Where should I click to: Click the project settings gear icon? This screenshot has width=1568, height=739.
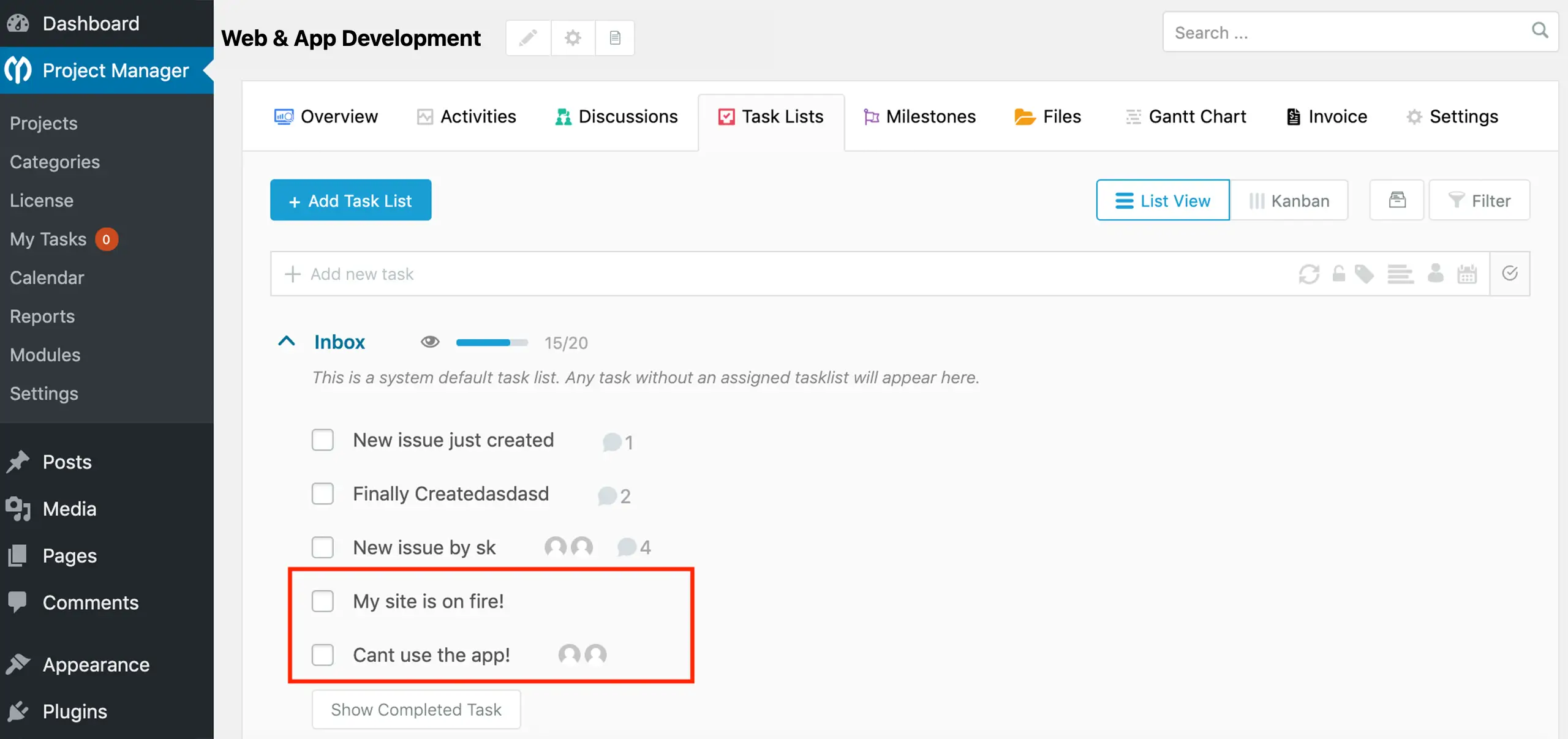click(x=572, y=37)
